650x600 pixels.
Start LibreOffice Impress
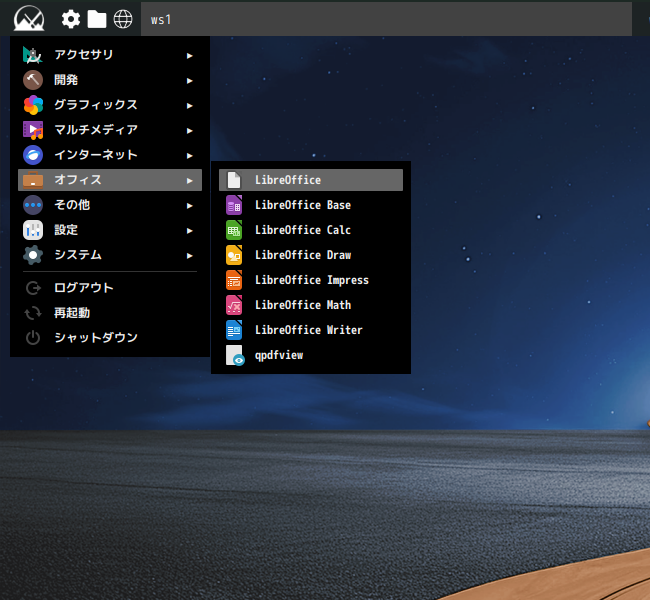click(x=310, y=280)
